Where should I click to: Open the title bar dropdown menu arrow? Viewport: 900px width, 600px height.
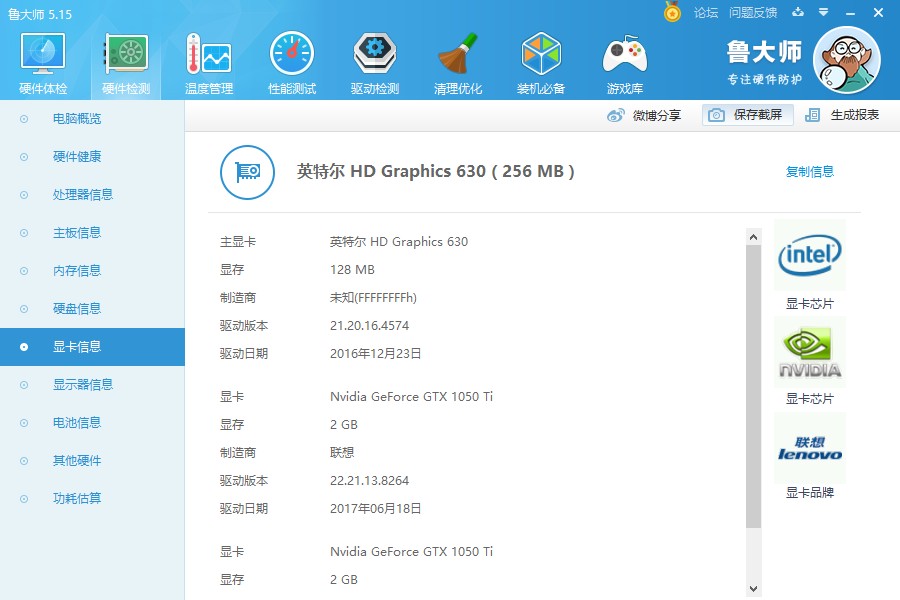point(823,12)
